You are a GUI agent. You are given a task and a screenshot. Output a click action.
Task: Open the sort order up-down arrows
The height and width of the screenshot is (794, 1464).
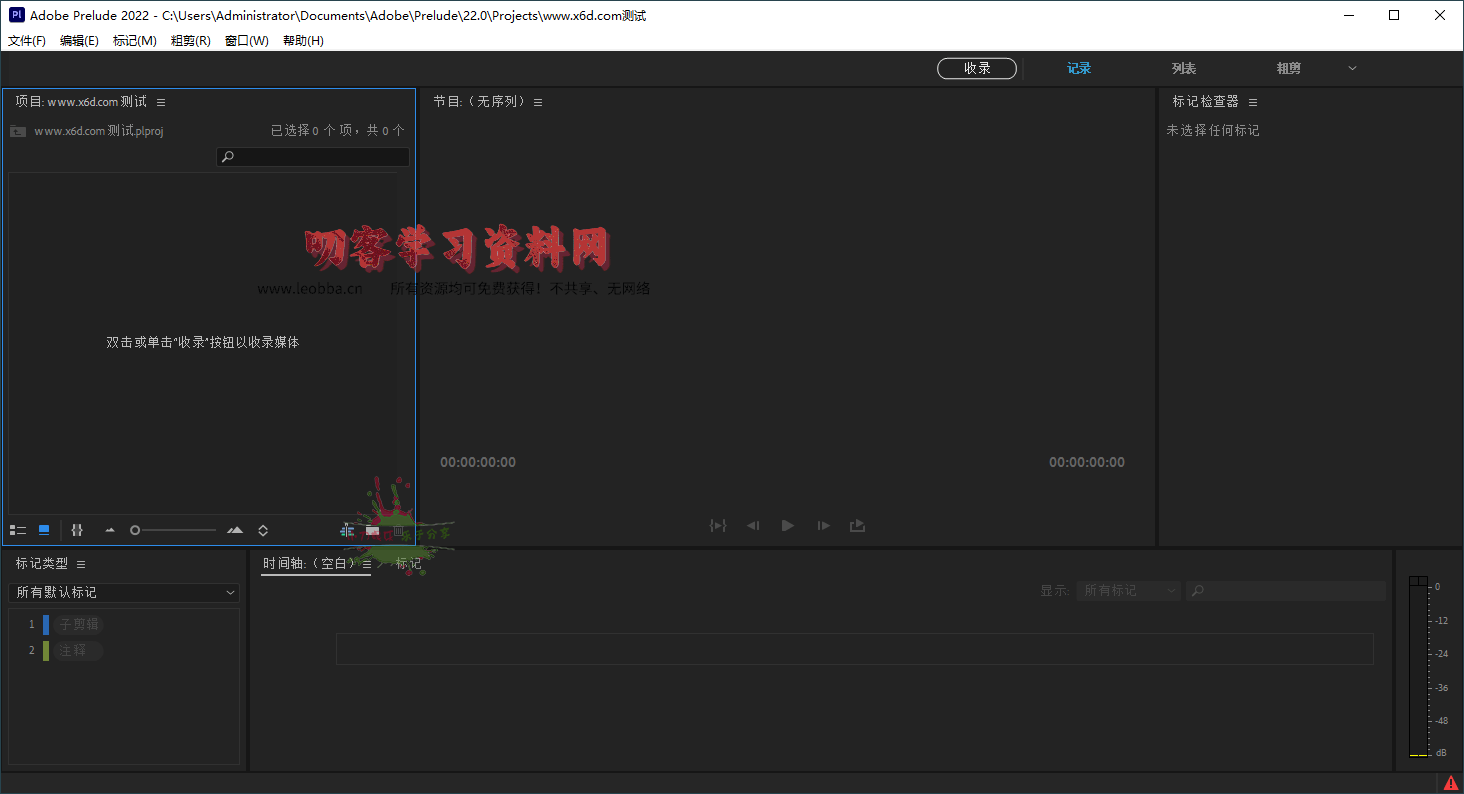263,530
